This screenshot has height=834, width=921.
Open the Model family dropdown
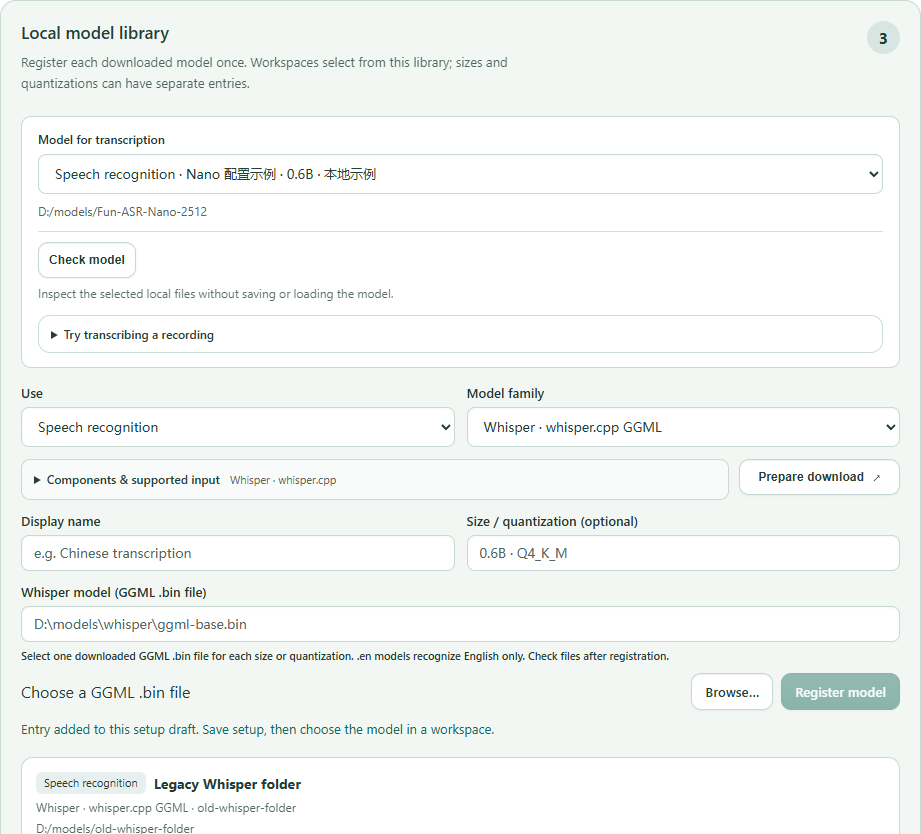[683, 427]
